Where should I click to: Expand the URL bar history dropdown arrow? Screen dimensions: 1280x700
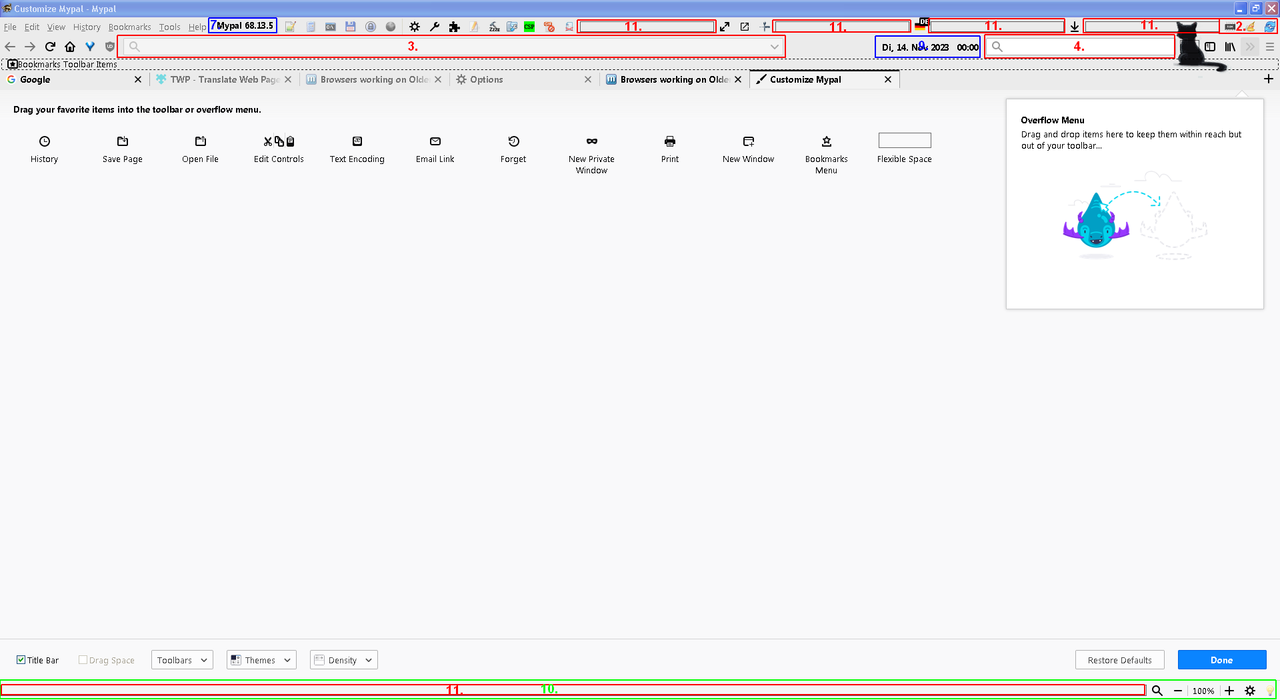click(x=774, y=46)
